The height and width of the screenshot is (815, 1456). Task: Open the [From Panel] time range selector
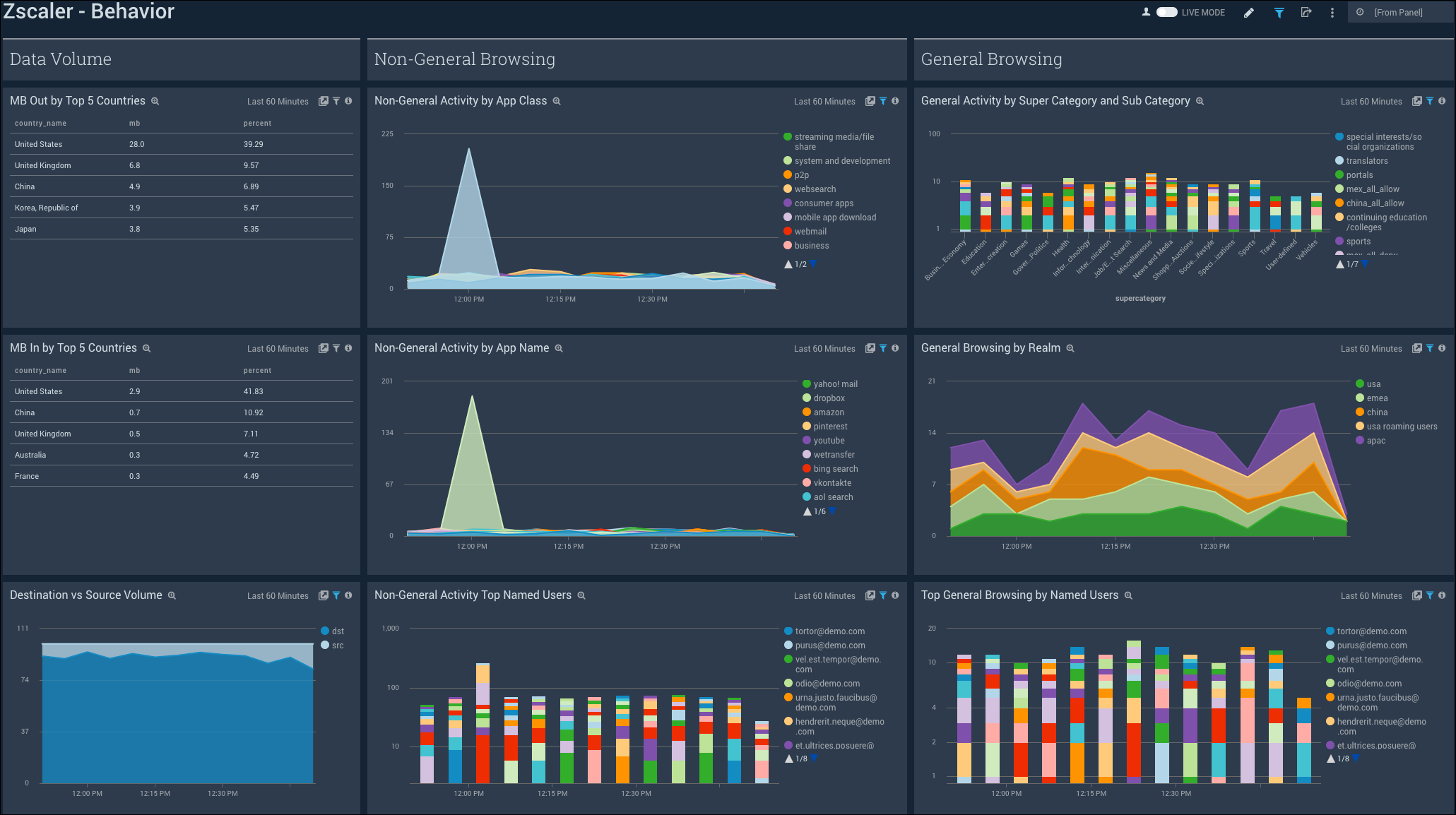tap(1399, 12)
